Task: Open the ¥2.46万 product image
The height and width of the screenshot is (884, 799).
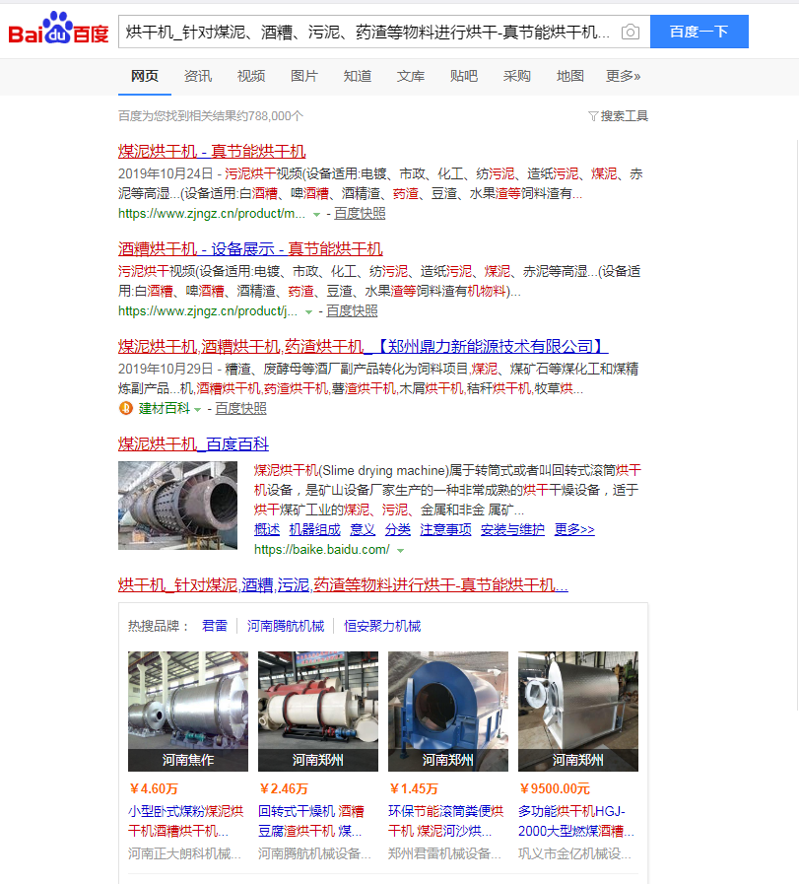Action: tap(318, 711)
